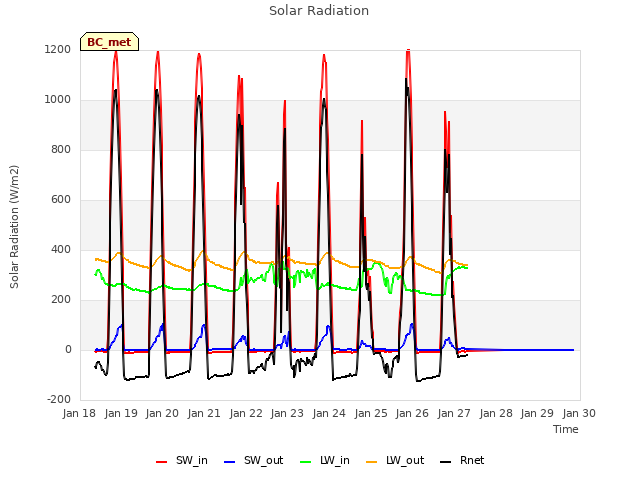
Task: Toggle LW_in series in the legend
Action: (325, 460)
